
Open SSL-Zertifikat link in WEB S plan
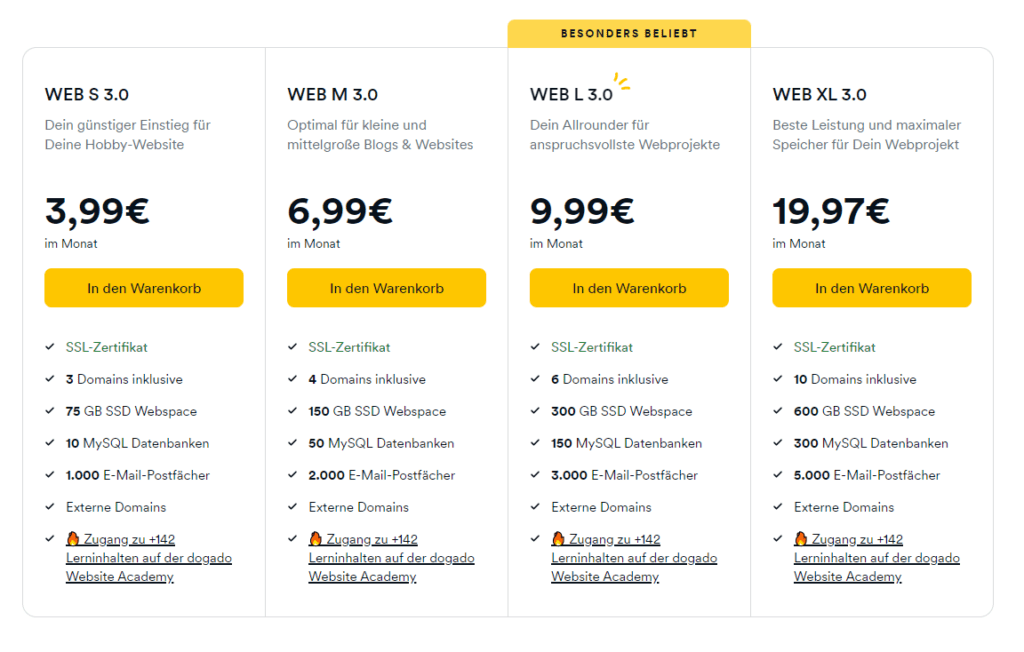tap(106, 348)
